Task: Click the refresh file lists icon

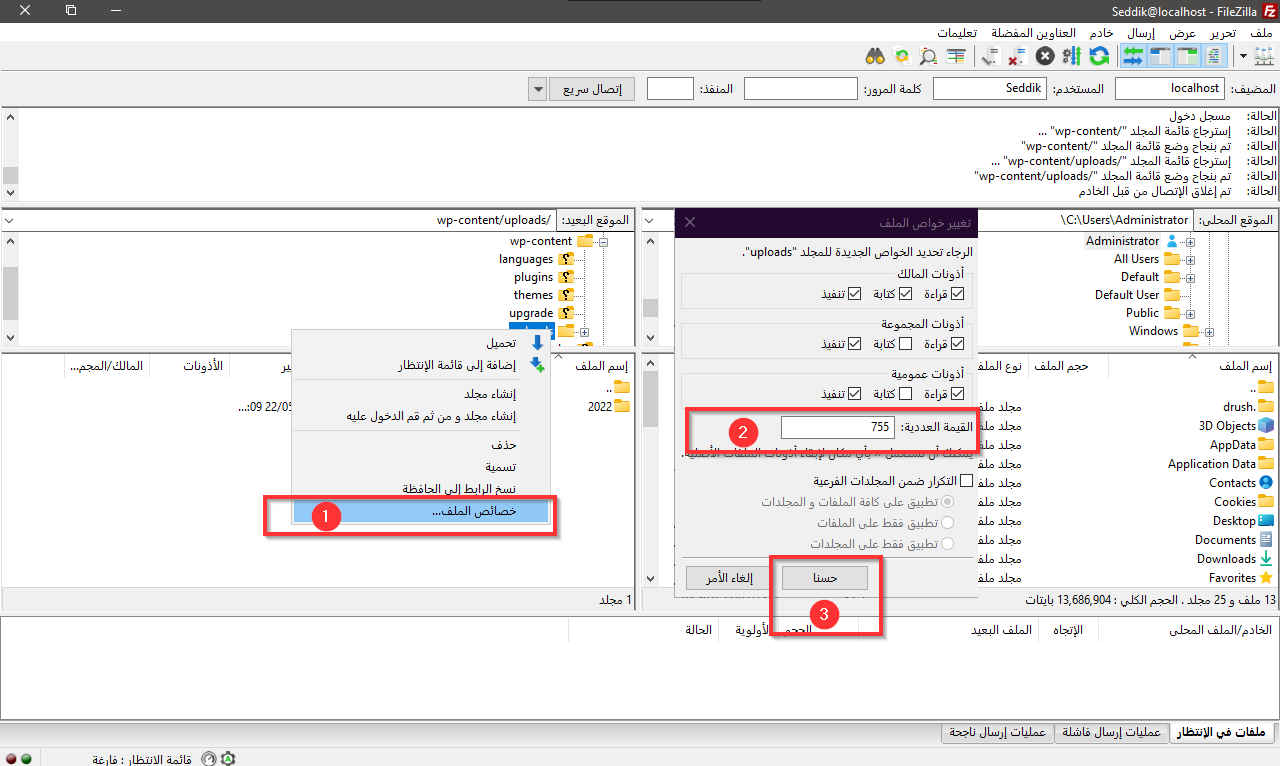Action: [x=1099, y=56]
